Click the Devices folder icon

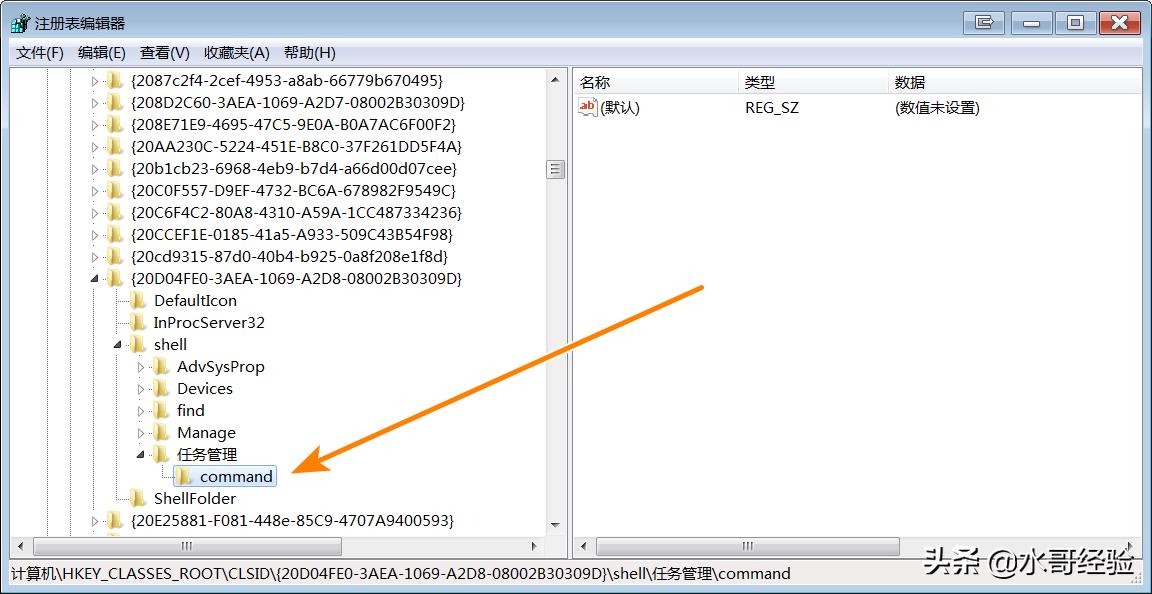pyautogui.click(x=161, y=388)
